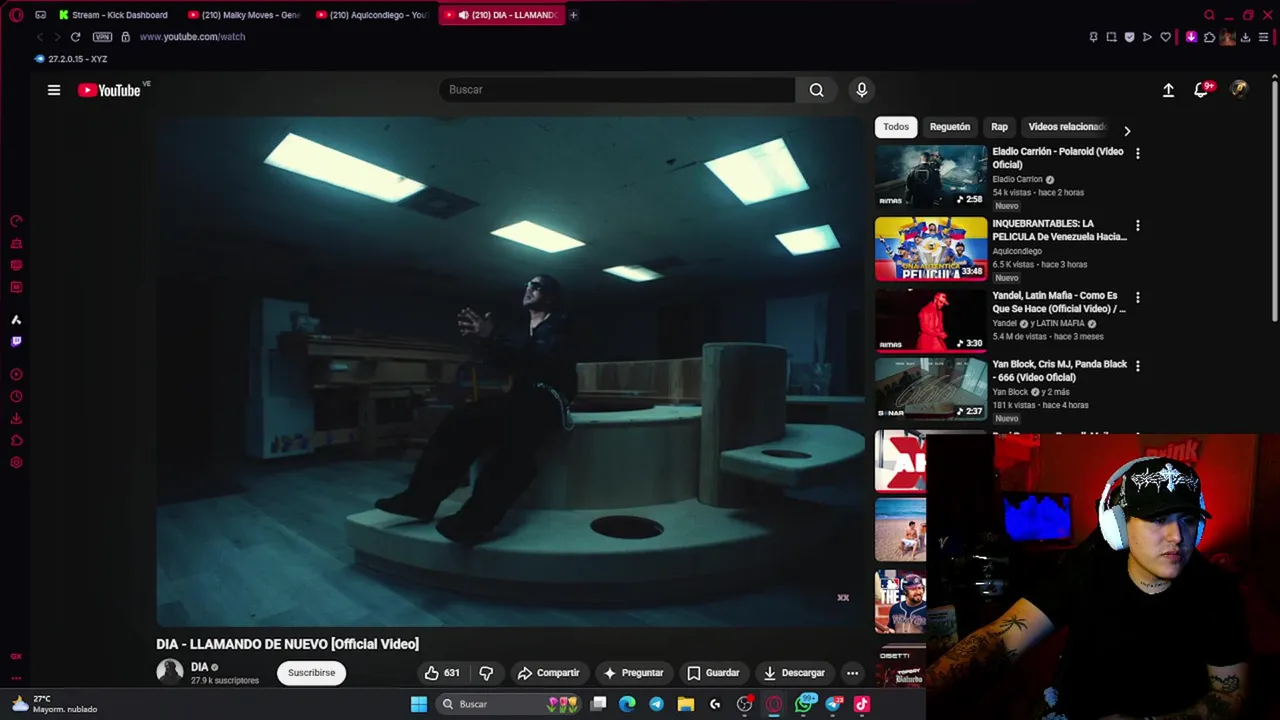The width and height of the screenshot is (1280, 720).
Task: Switch to Malky Moves tab
Action: [x=245, y=15]
